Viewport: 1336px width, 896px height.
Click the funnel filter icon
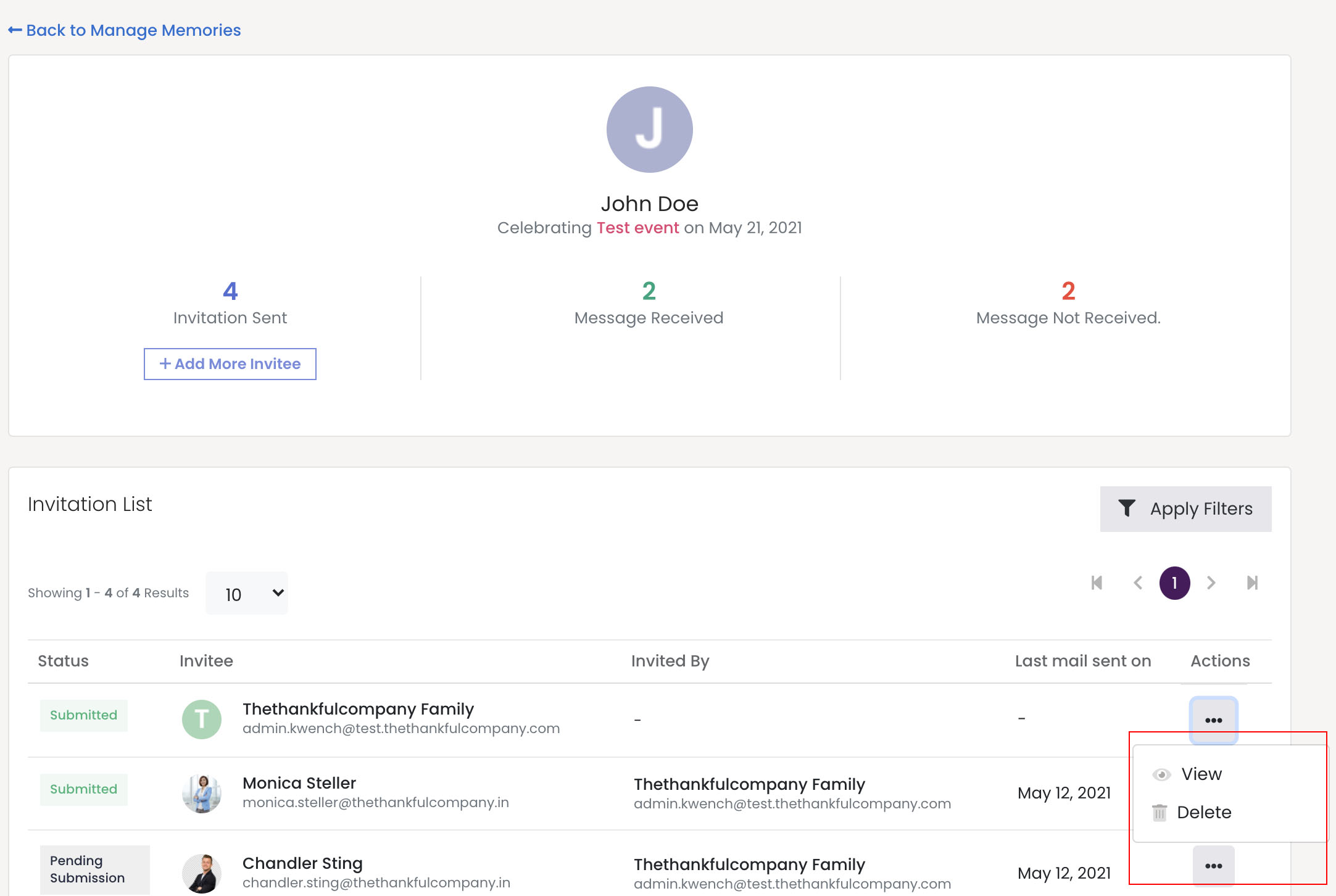pos(1126,508)
